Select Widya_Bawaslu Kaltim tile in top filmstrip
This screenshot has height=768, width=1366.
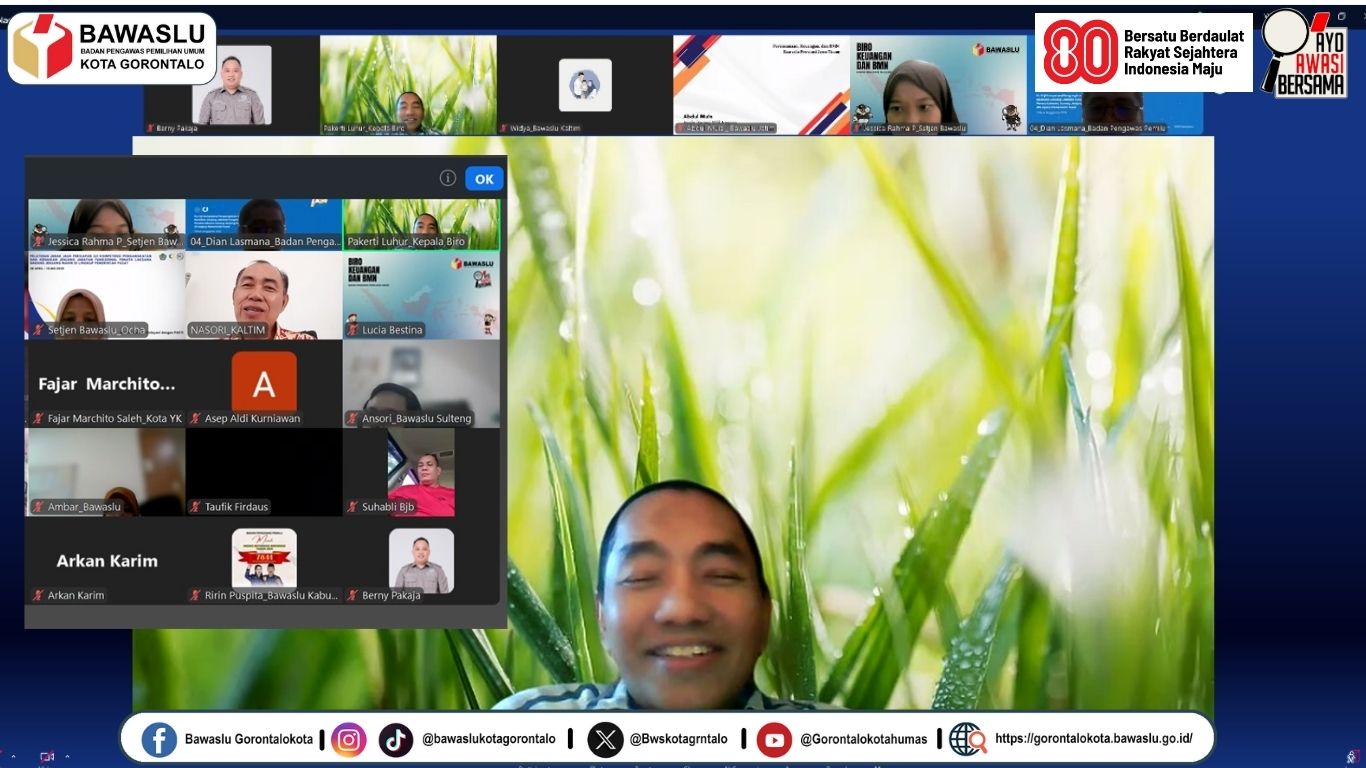click(x=585, y=85)
